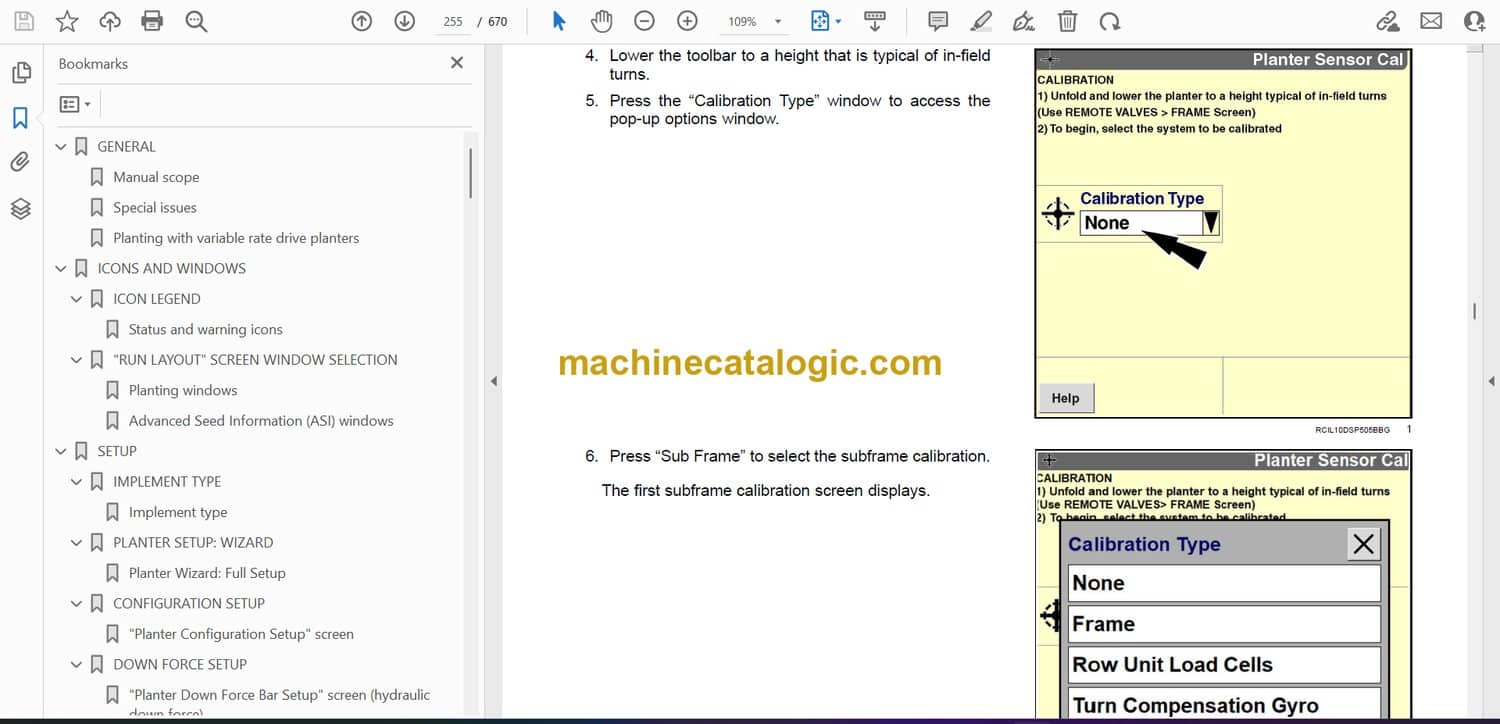Add a star bookmark to the file
Viewport: 1500px width, 724px height.
[x=67, y=21]
